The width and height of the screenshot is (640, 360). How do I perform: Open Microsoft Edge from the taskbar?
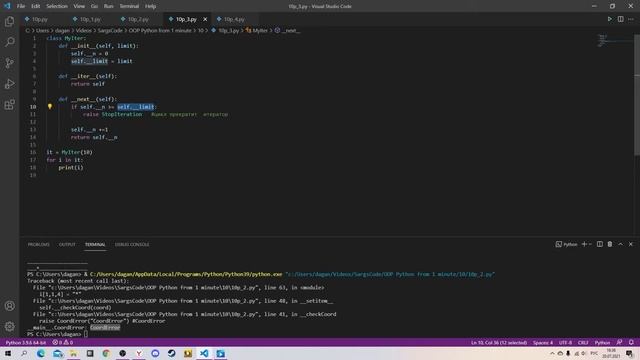pos(41,353)
